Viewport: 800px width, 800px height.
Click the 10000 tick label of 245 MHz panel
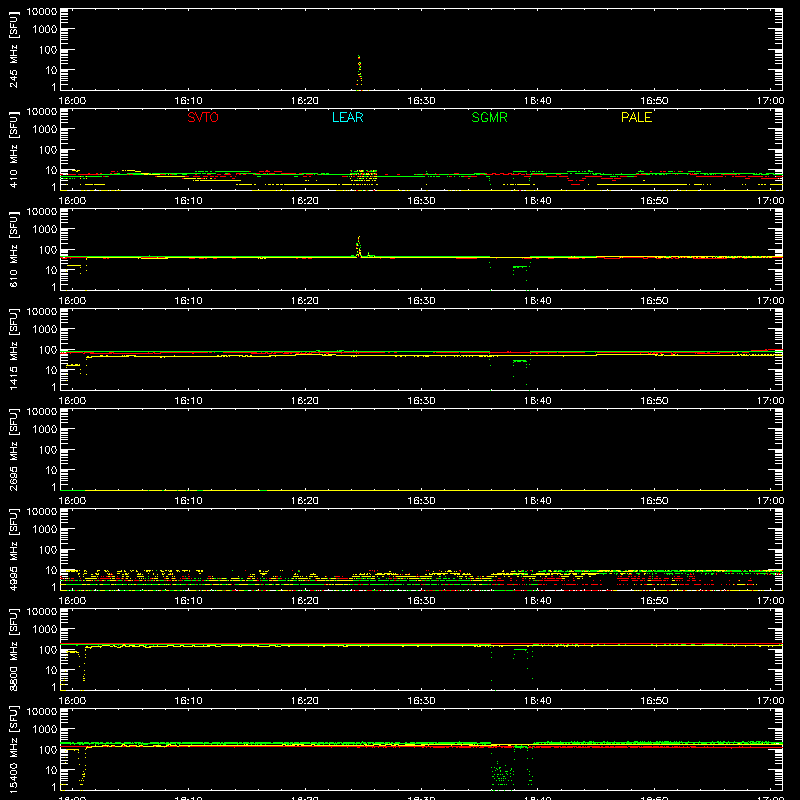[42, 12]
